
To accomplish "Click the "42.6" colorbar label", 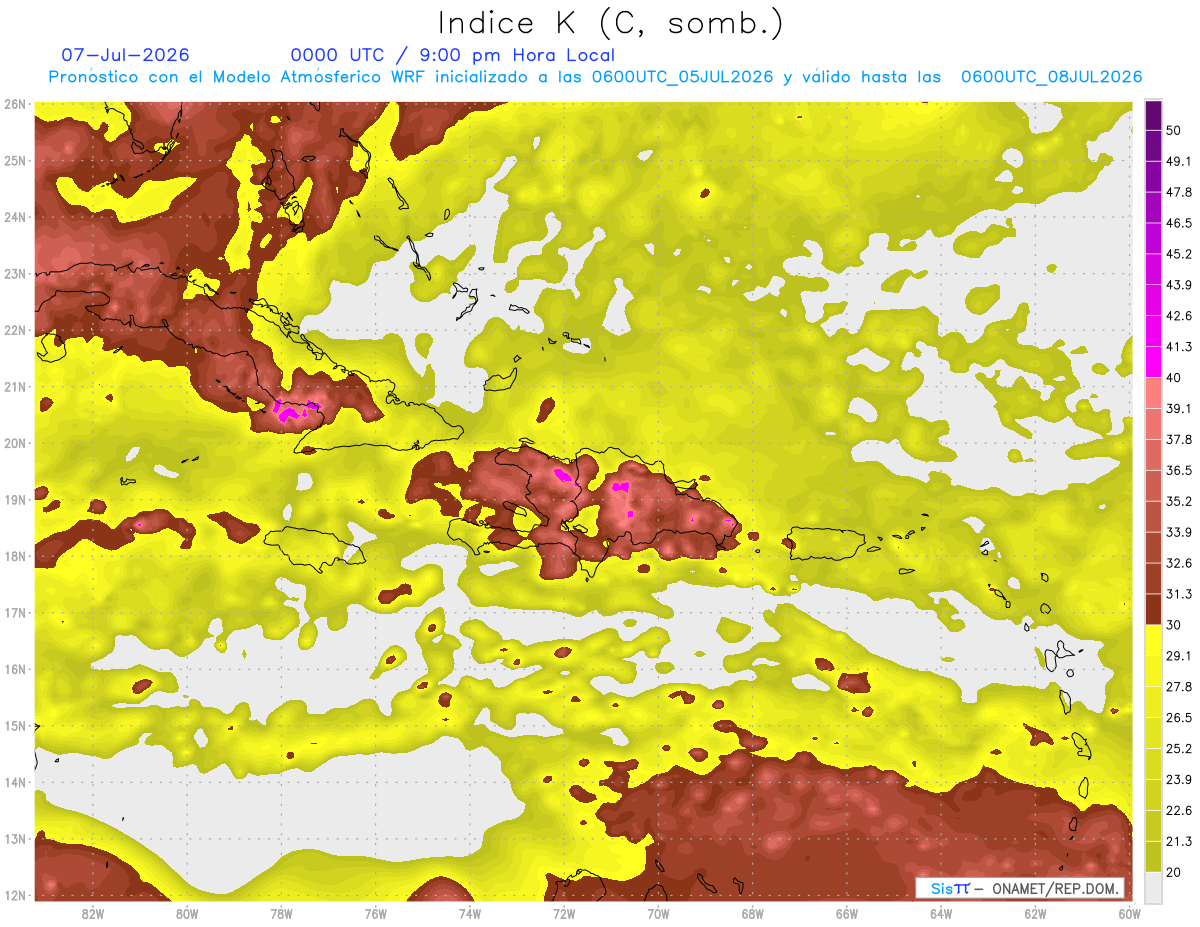I will pos(1178,316).
